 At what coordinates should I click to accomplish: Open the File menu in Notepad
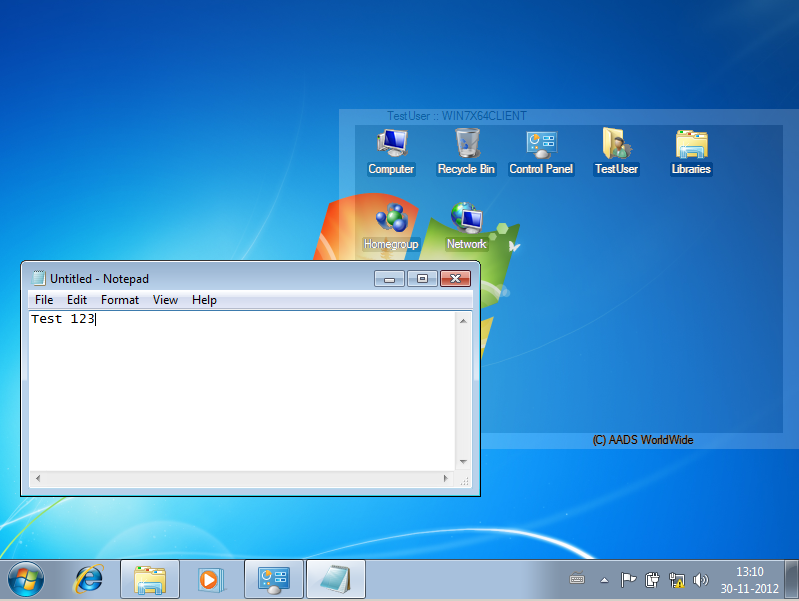click(x=44, y=300)
